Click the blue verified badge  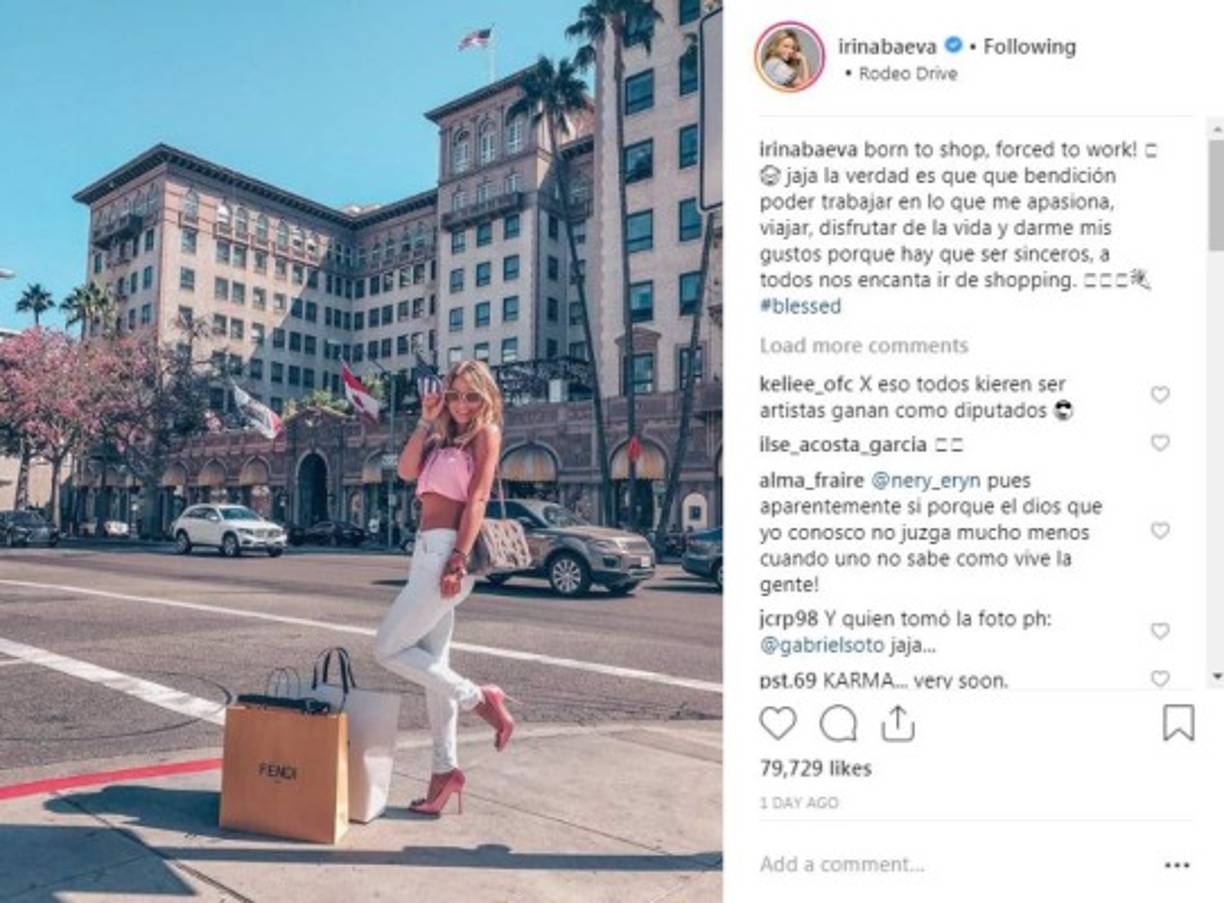954,46
